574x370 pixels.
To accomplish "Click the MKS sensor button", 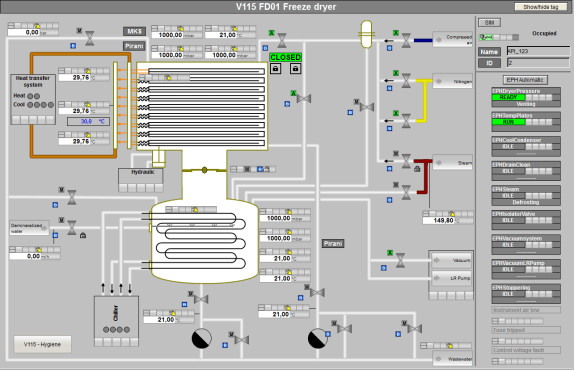I will pyautogui.click(x=134, y=31).
